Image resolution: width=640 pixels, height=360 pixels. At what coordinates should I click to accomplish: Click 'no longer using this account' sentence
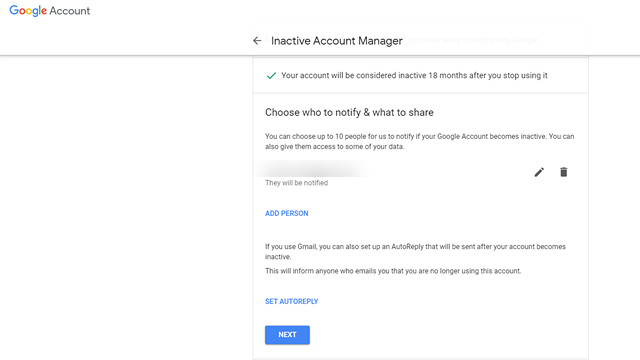click(x=393, y=271)
